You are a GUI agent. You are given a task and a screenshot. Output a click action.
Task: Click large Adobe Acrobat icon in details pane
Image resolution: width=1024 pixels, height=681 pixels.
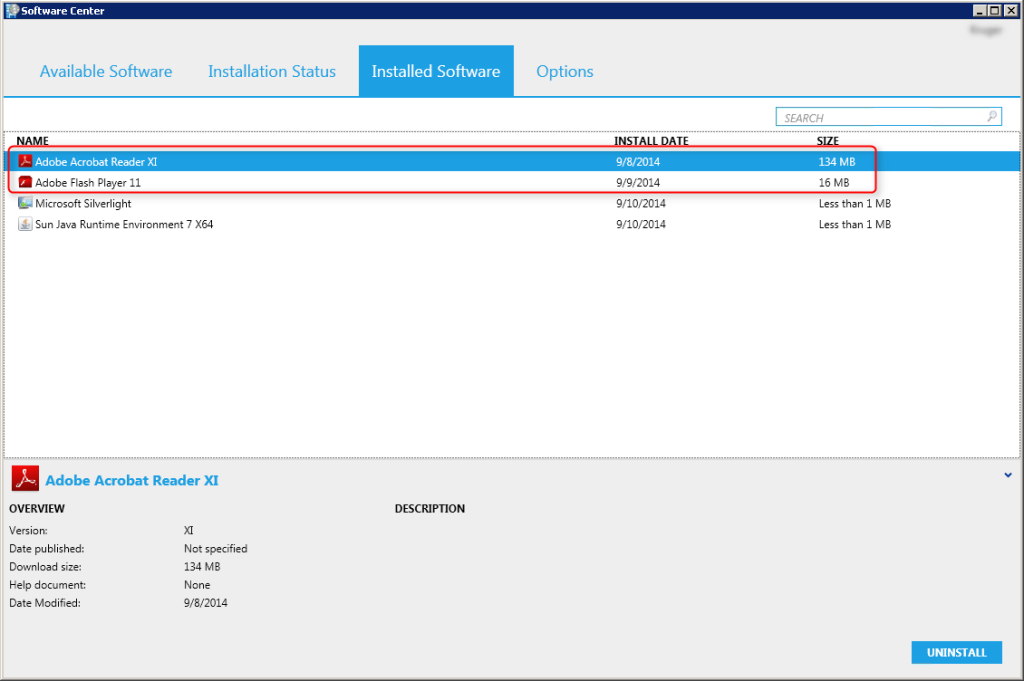tap(25, 479)
